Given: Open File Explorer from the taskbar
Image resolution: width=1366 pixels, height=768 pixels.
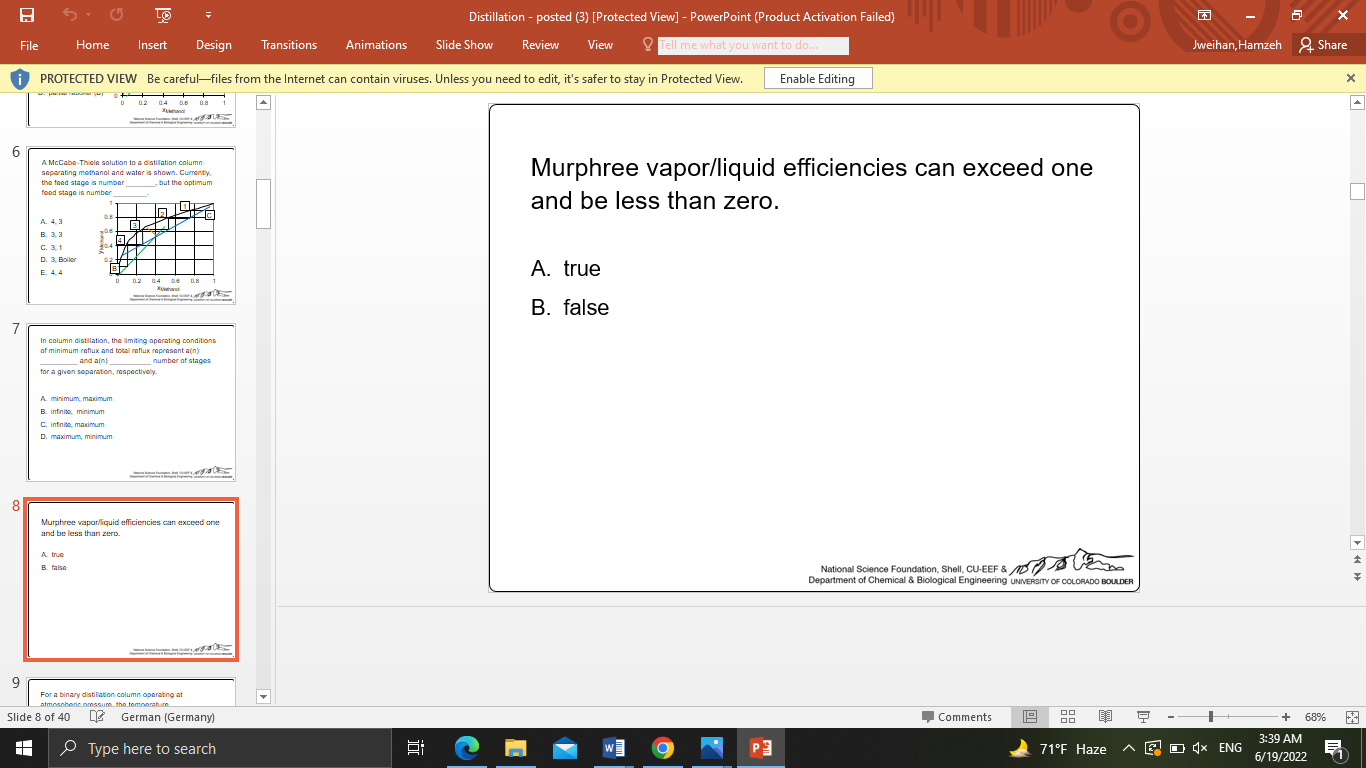Looking at the screenshot, I should [515, 748].
